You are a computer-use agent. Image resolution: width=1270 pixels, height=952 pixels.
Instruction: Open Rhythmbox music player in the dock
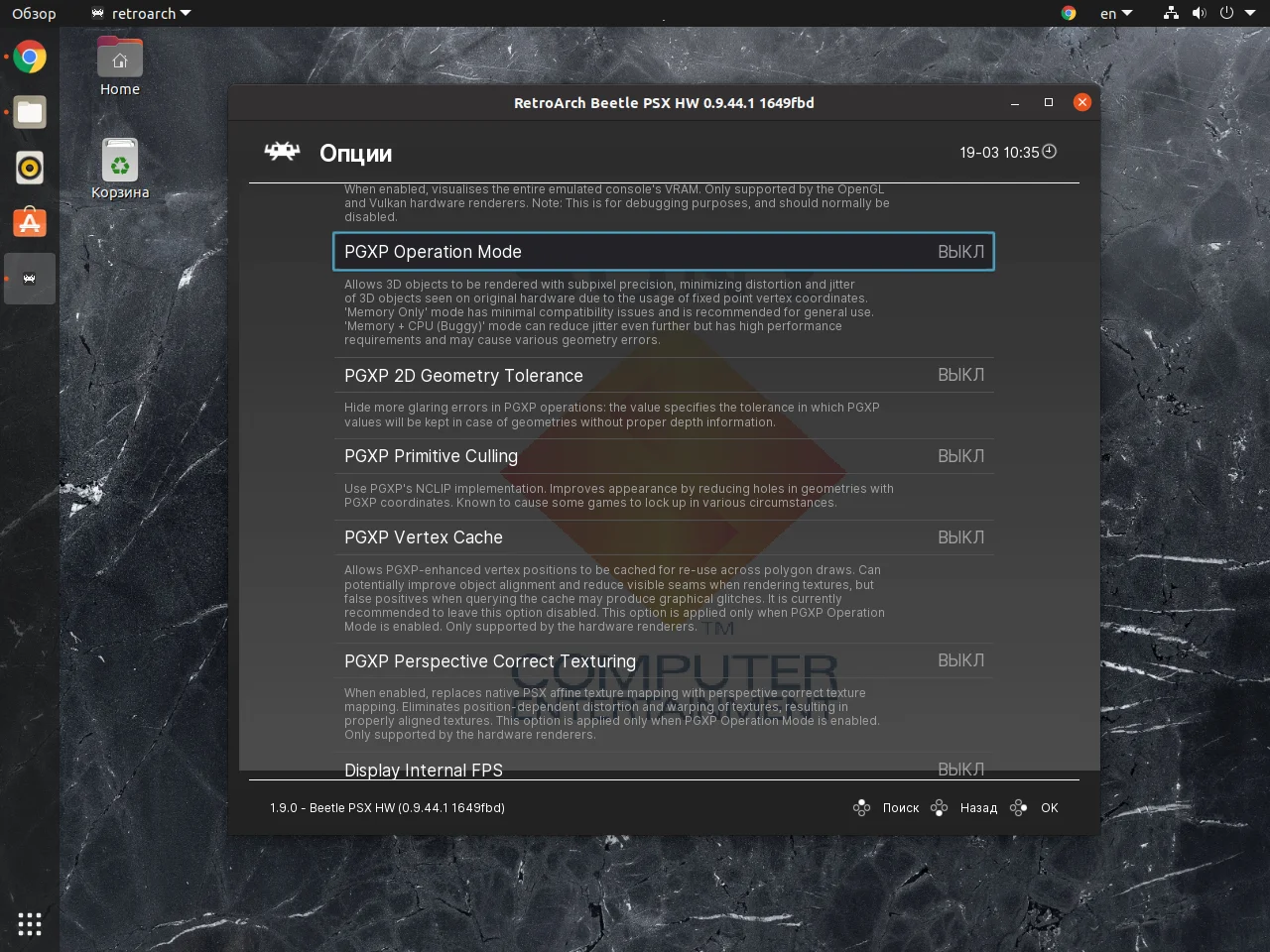pyautogui.click(x=30, y=169)
